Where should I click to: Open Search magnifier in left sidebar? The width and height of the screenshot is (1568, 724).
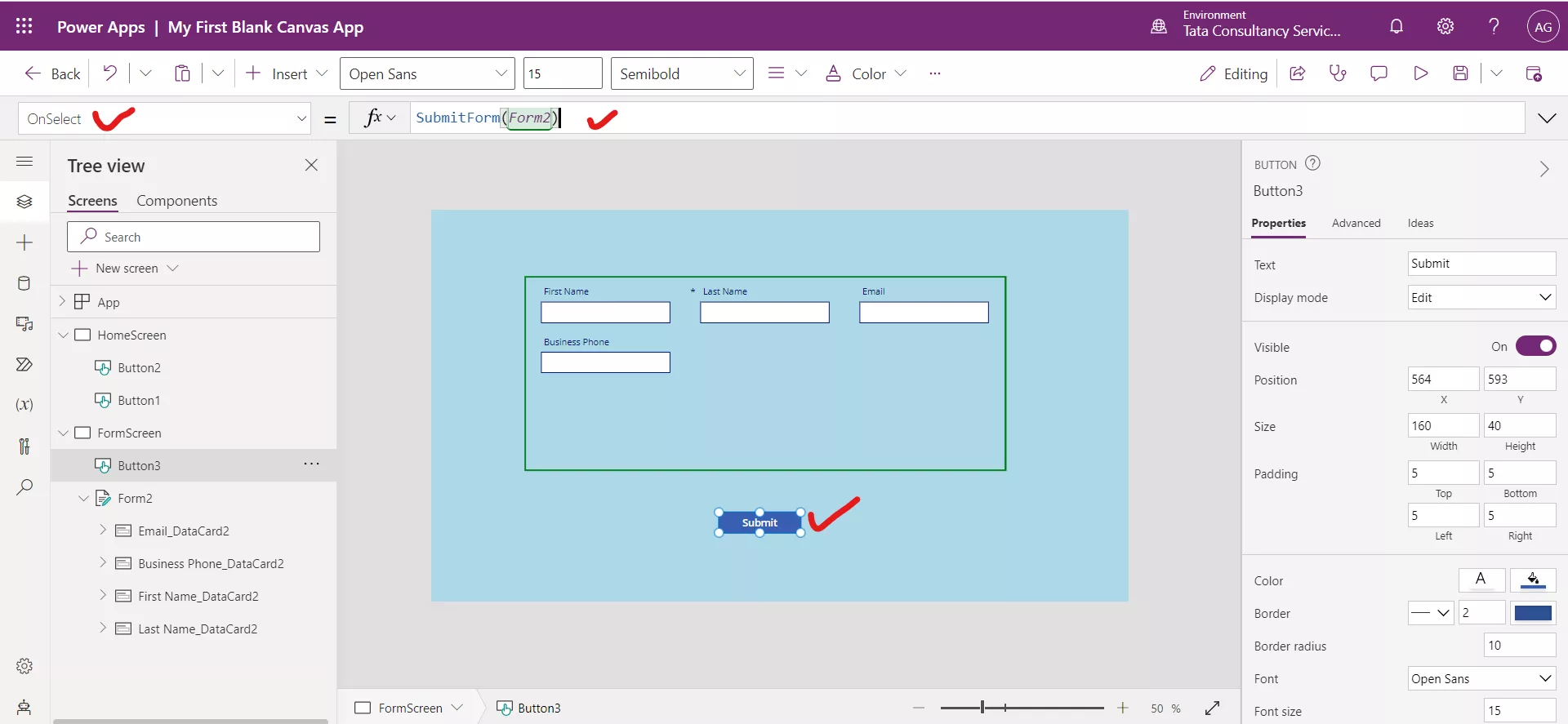click(x=24, y=487)
